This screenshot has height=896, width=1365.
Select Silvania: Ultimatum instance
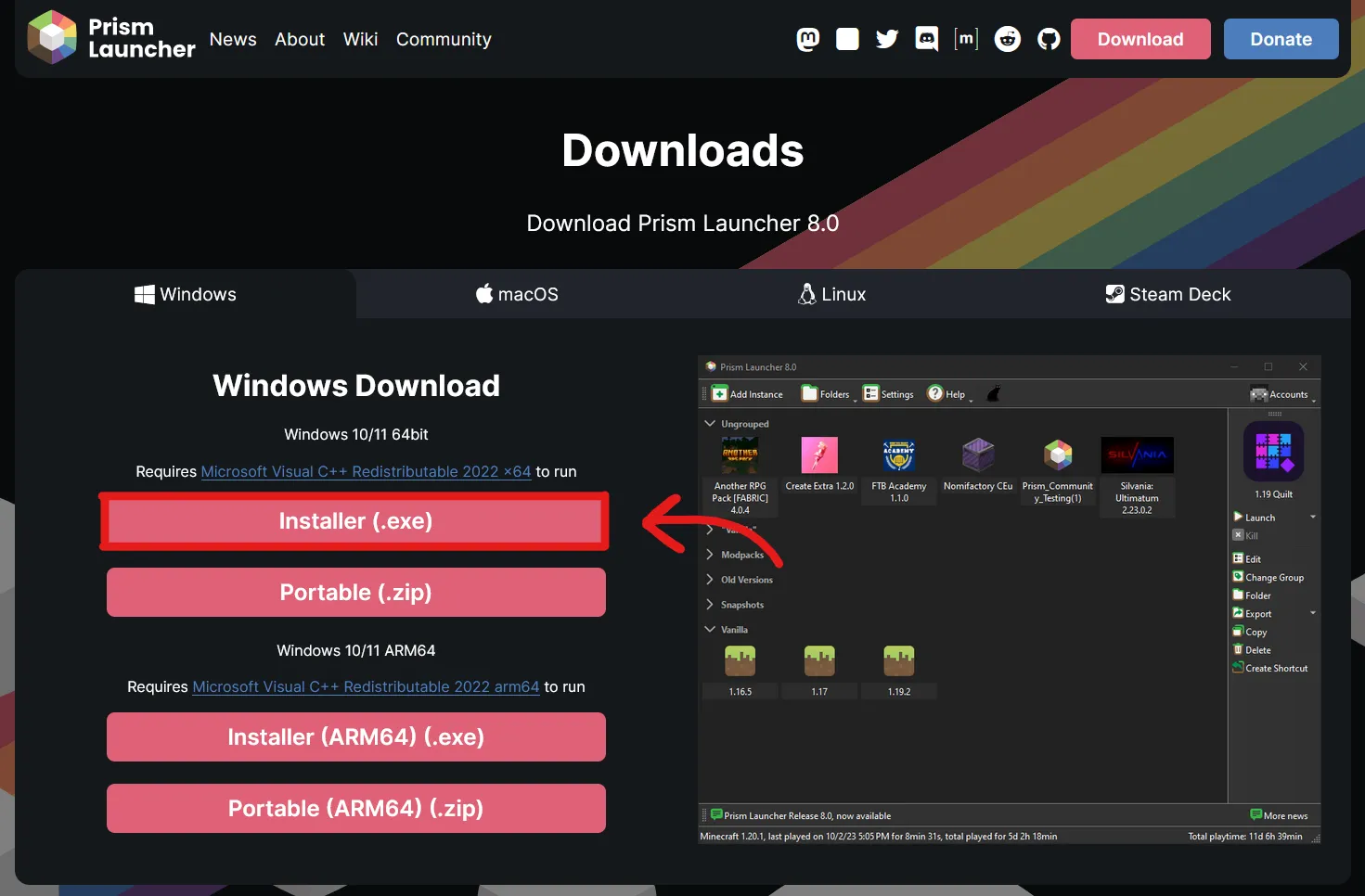coord(1137,476)
